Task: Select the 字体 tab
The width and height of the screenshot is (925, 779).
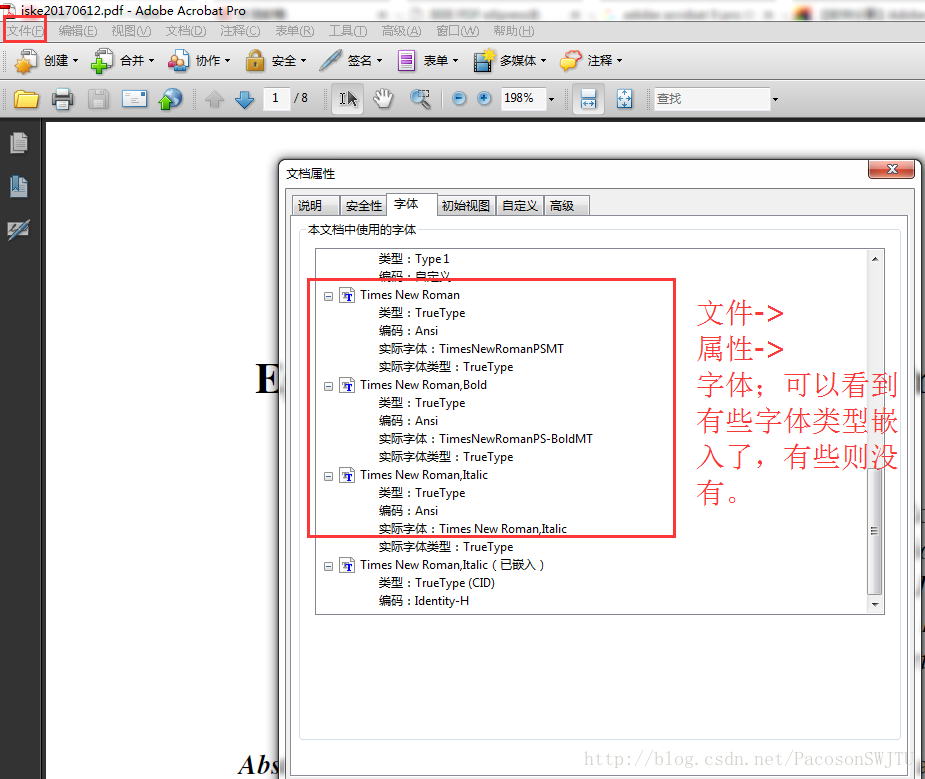Action: (411, 204)
